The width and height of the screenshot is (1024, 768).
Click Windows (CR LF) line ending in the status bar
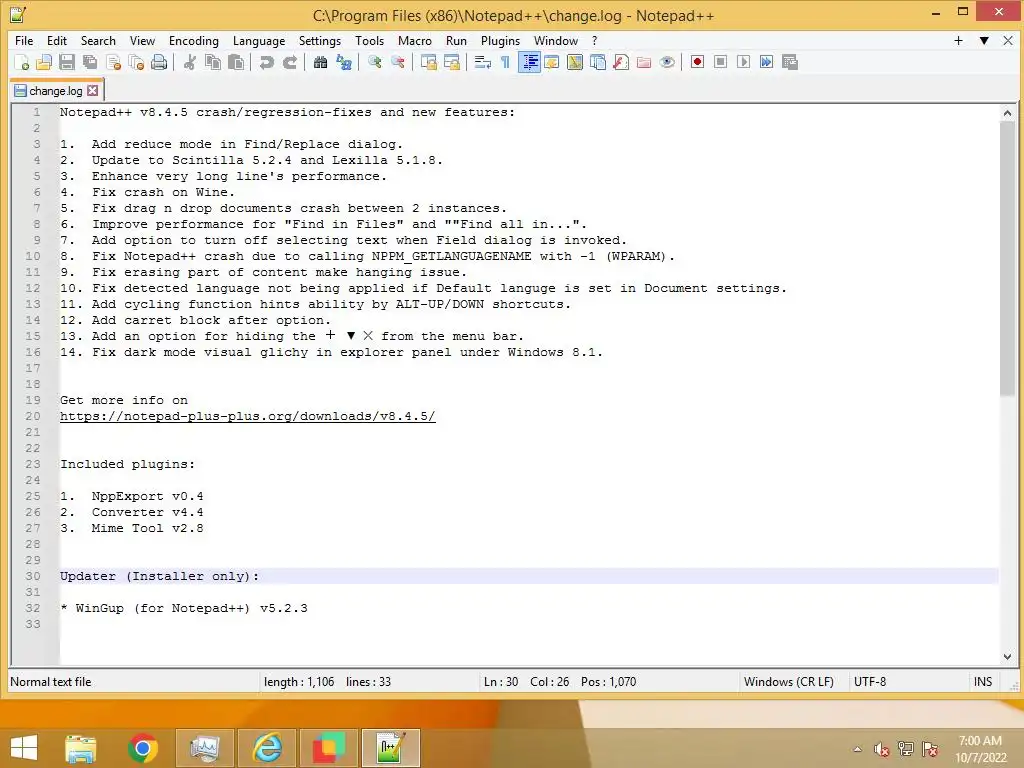click(788, 682)
